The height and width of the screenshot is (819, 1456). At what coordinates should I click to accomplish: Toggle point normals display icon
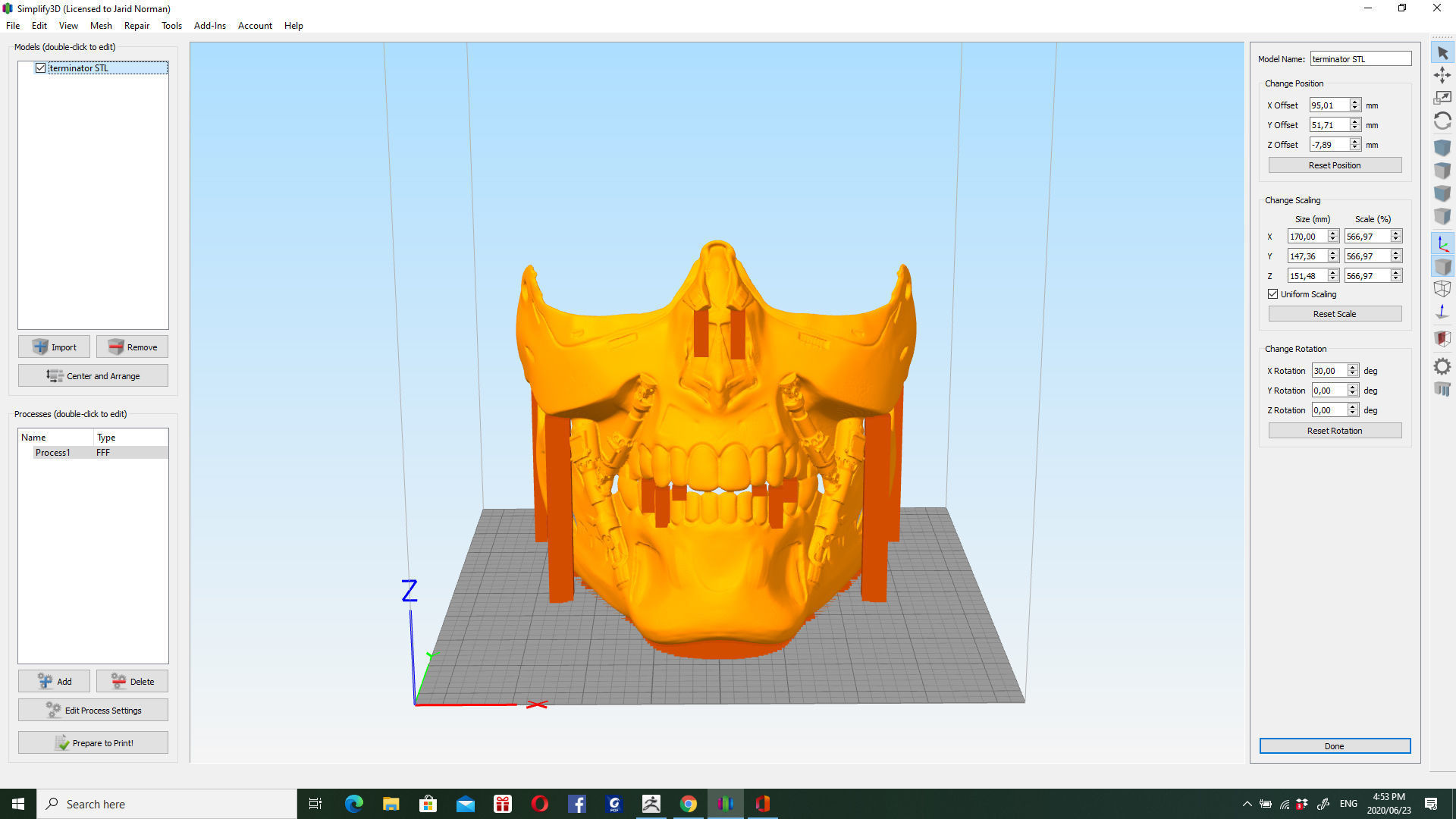point(1442,312)
